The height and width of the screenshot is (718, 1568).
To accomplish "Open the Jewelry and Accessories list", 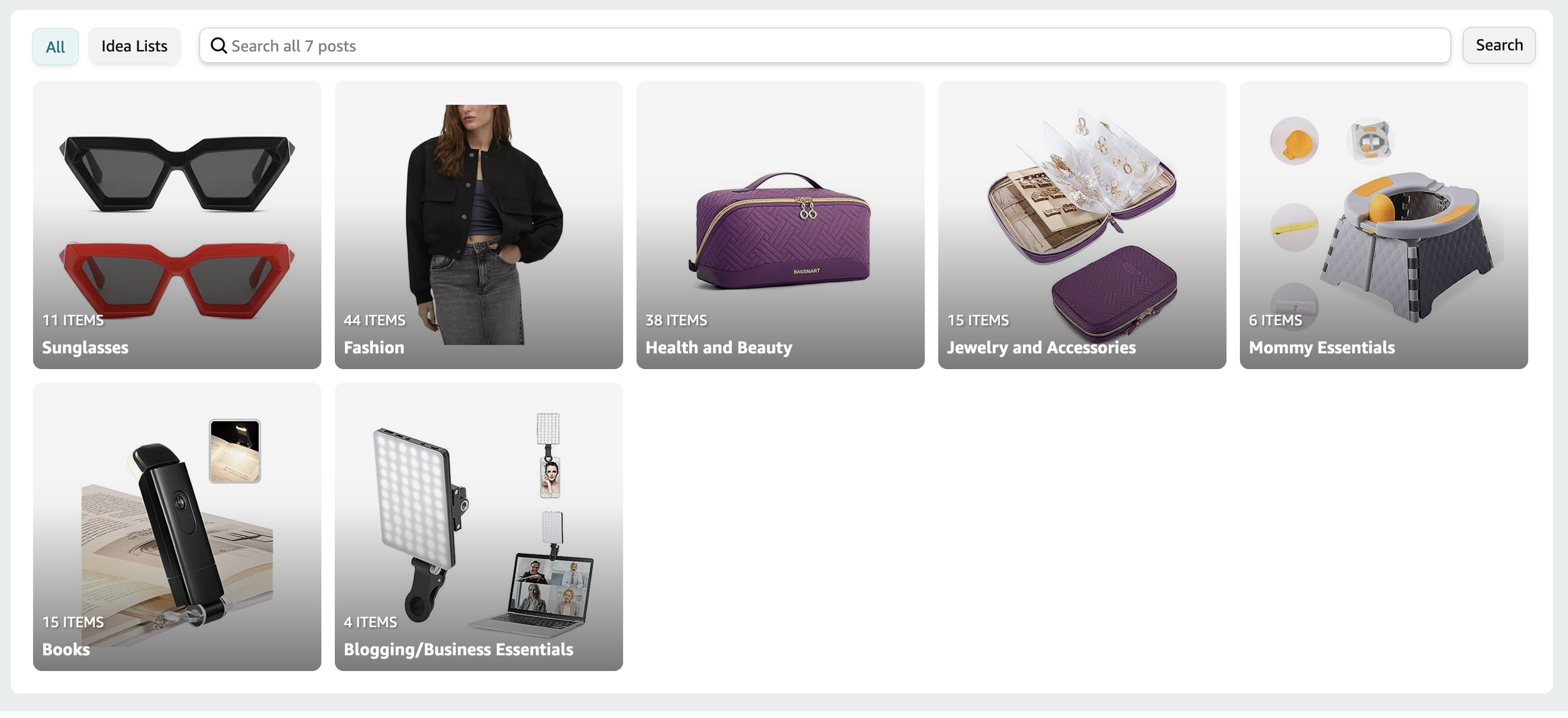I will coord(1082,225).
